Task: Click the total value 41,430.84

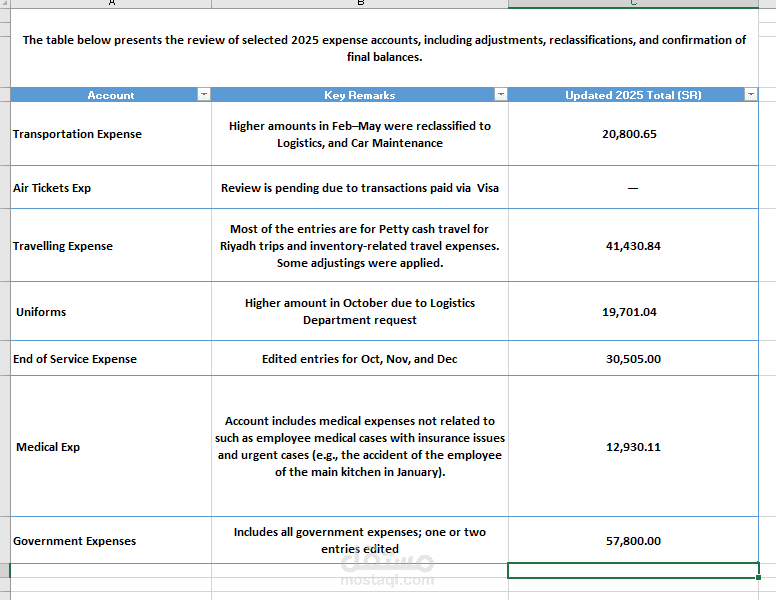Action: [633, 246]
